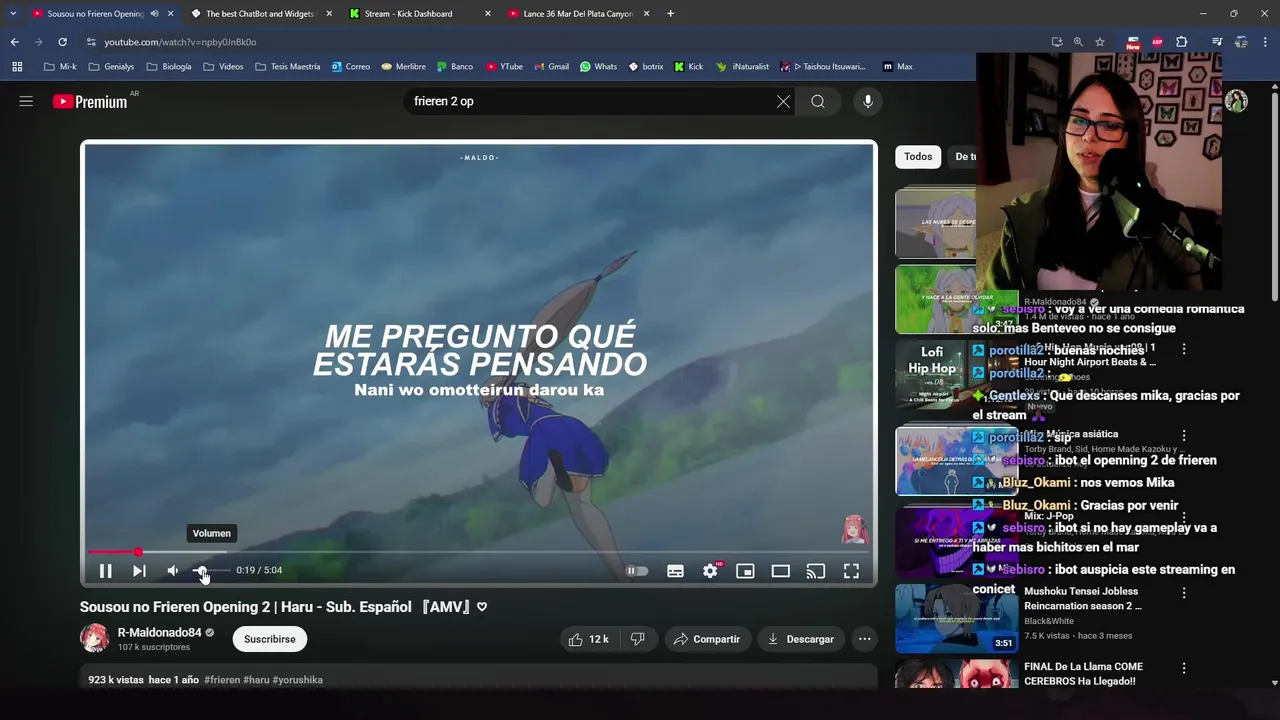Toggle subtitles captions button

(676, 571)
